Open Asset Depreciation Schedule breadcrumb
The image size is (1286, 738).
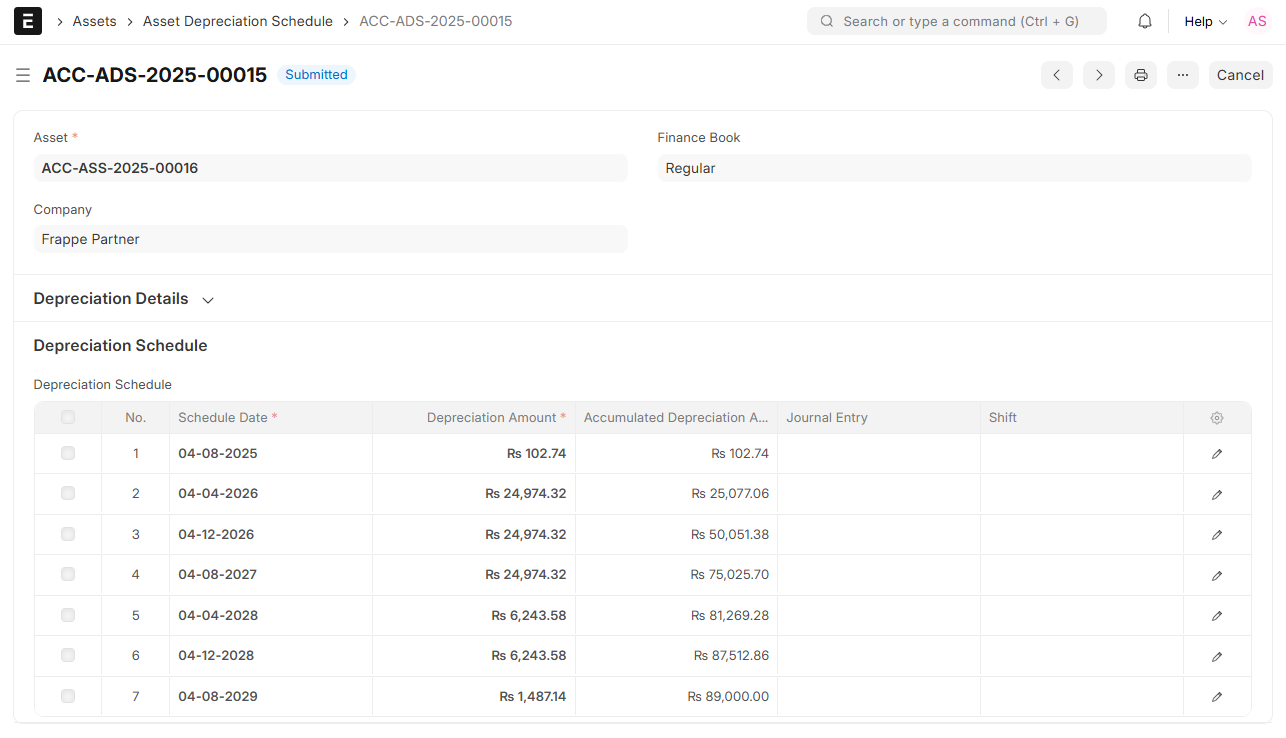(237, 21)
